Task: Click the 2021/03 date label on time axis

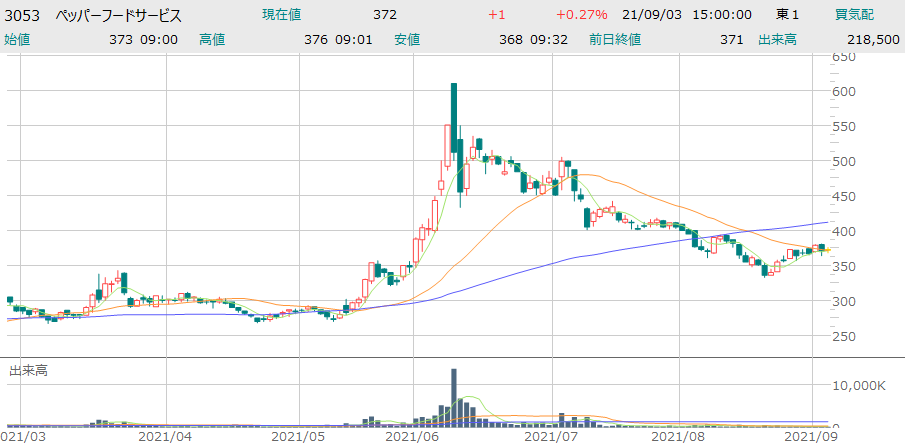Action: point(23,437)
